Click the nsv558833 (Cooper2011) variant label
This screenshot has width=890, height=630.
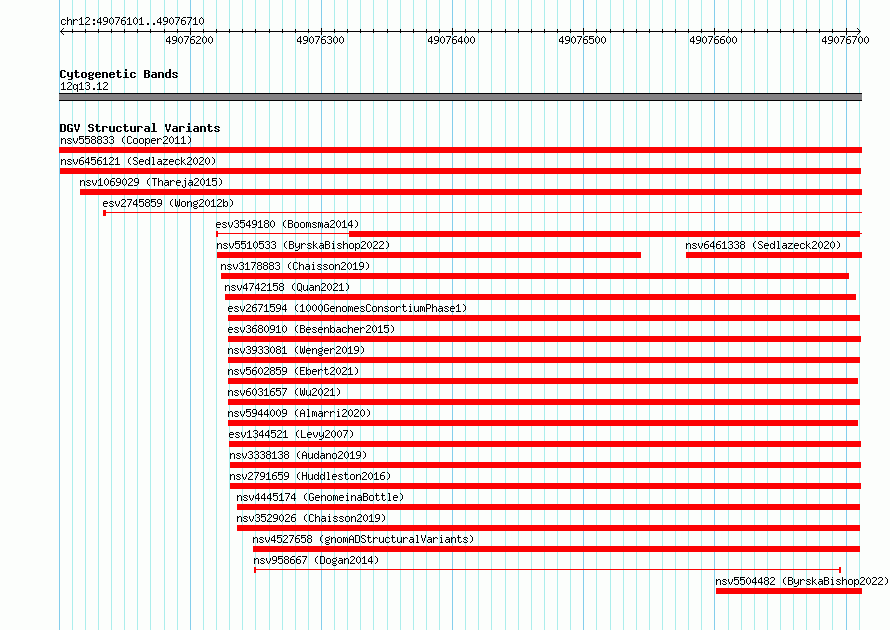tap(126, 140)
